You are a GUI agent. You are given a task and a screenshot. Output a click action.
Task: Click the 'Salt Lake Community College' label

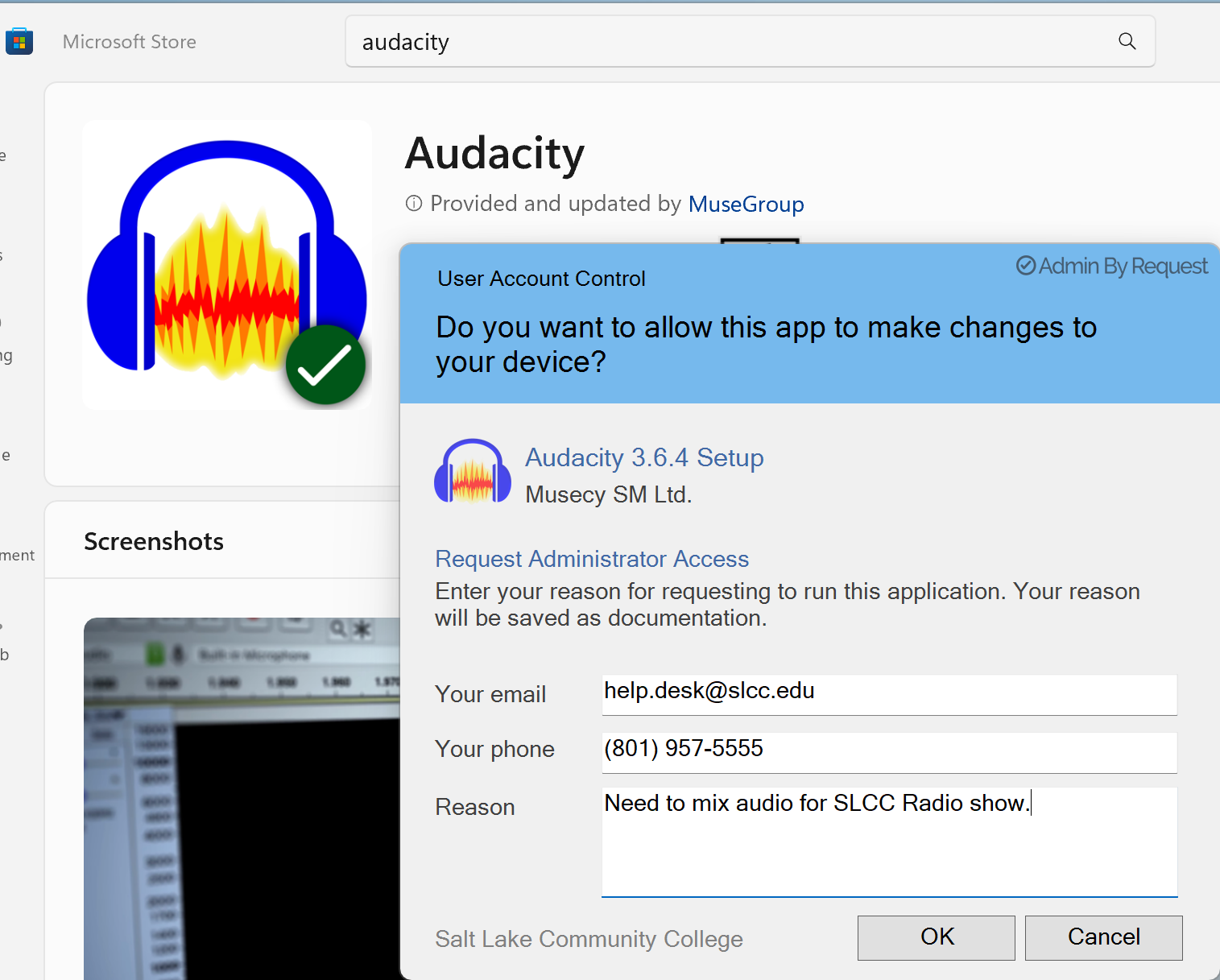tap(588, 938)
